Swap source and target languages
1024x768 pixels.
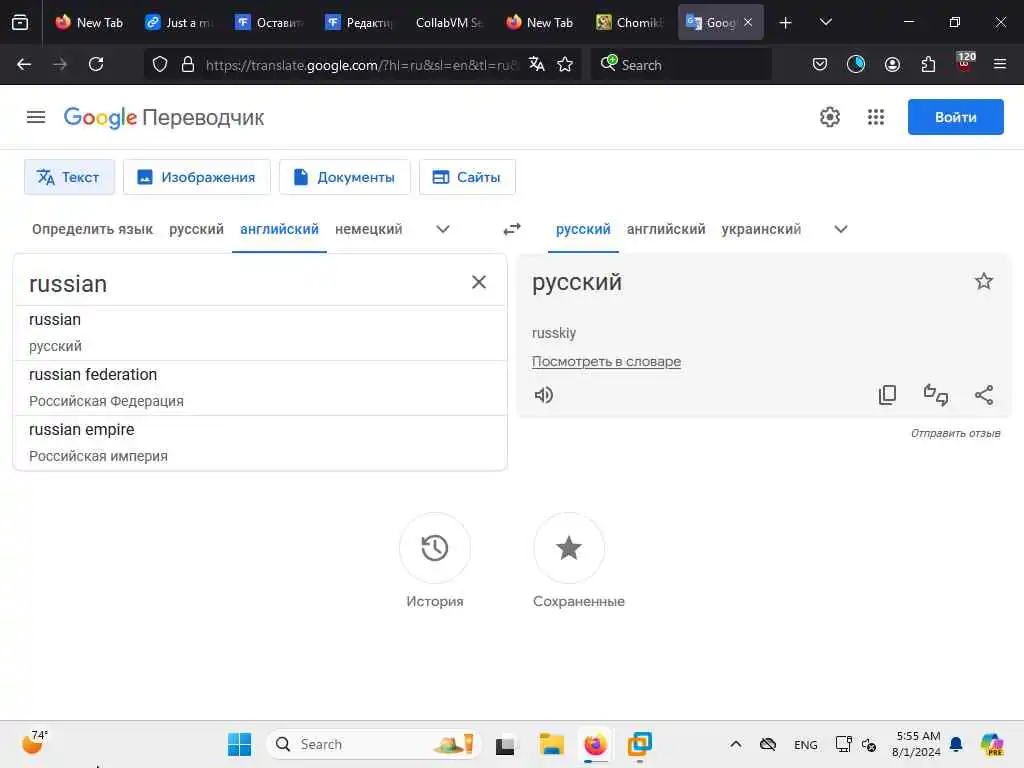[x=512, y=229]
